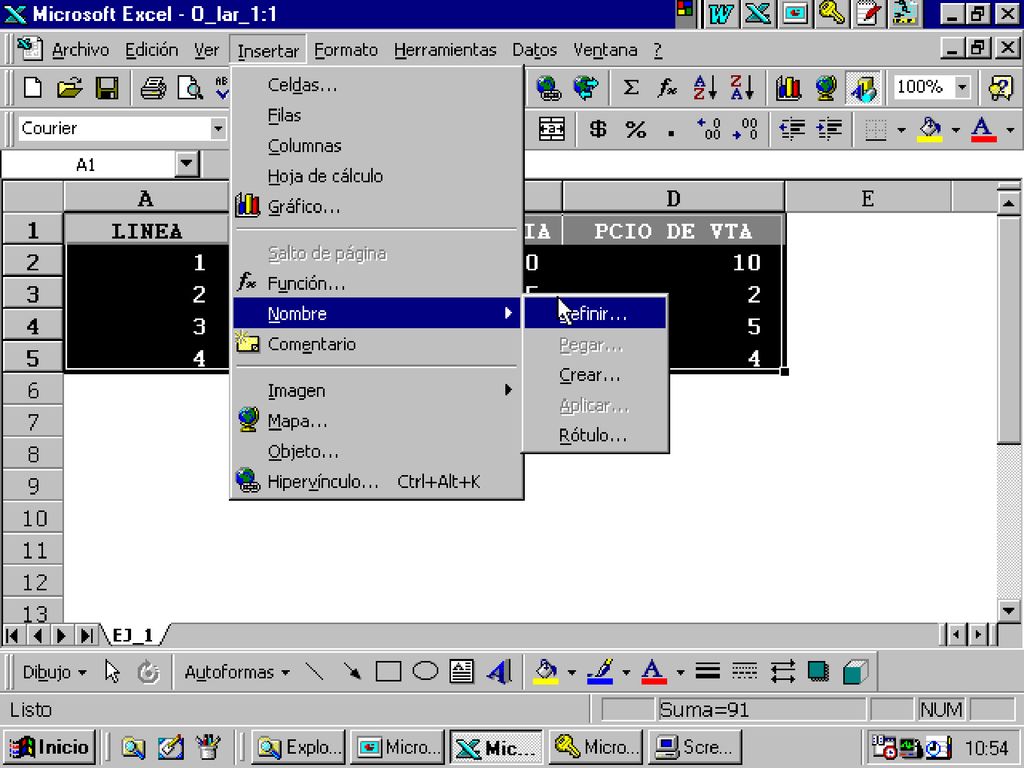The height and width of the screenshot is (768, 1024).
Task: Open a file with the Open folder icon
Action: click(x=70, y=88)
